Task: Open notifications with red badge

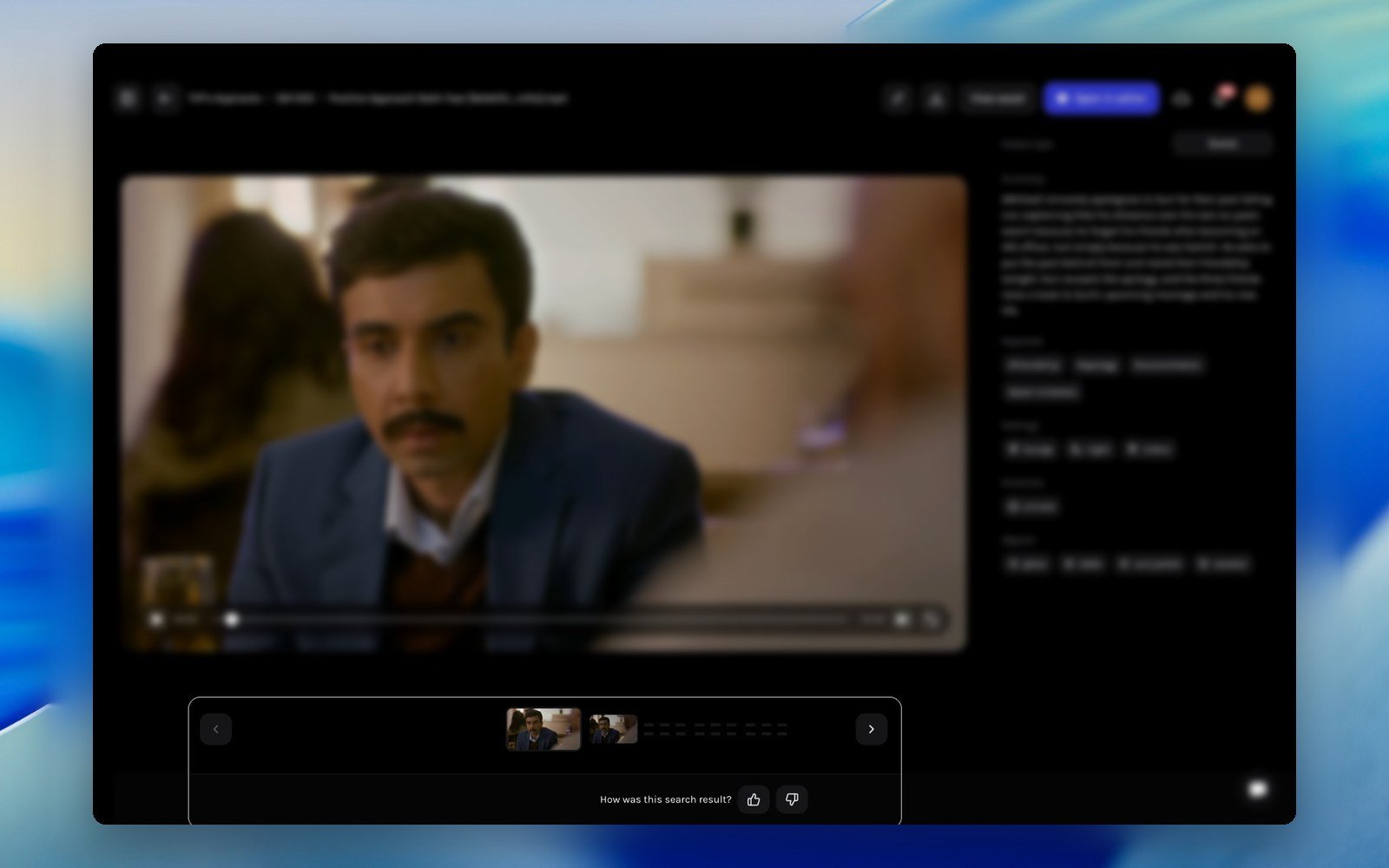Action: (x=1222, y=96)
